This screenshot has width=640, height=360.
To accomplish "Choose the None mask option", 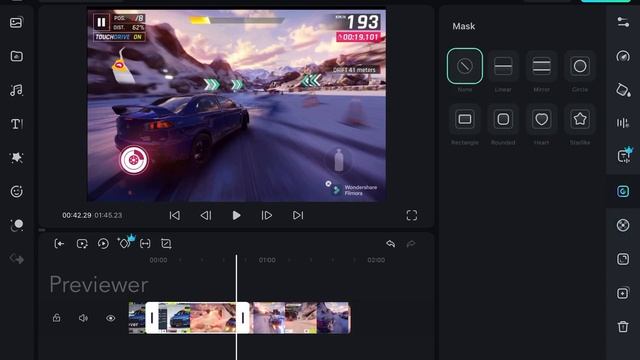I will 464,66.
